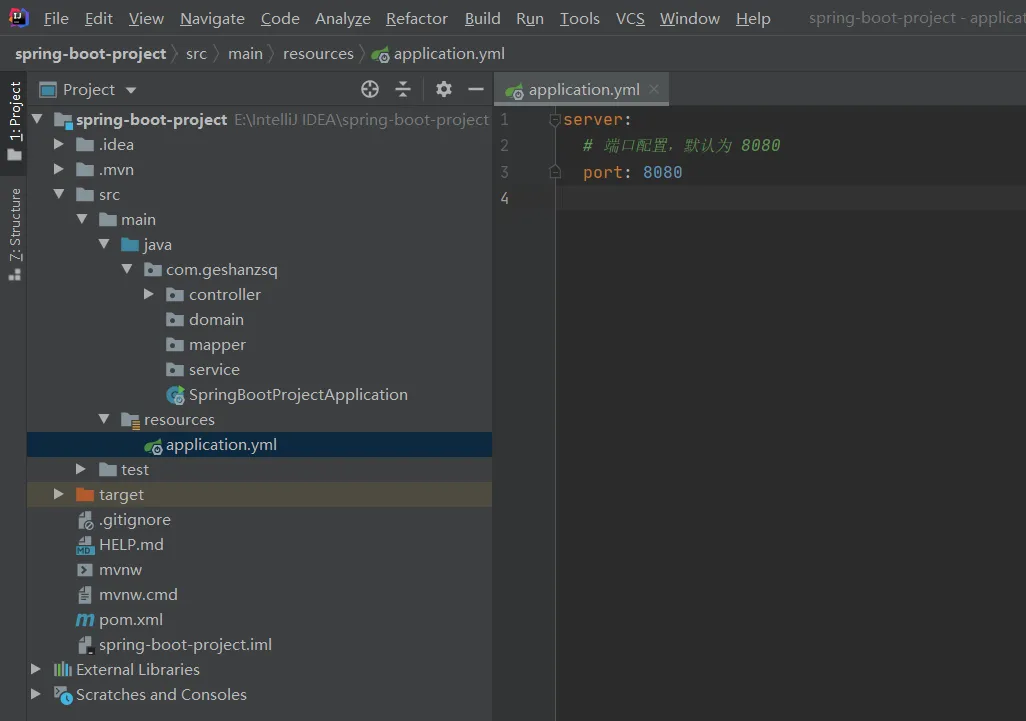The image size is (1026, 721).
Task: Click the domain package icon
Action: [x=175, y=320]
